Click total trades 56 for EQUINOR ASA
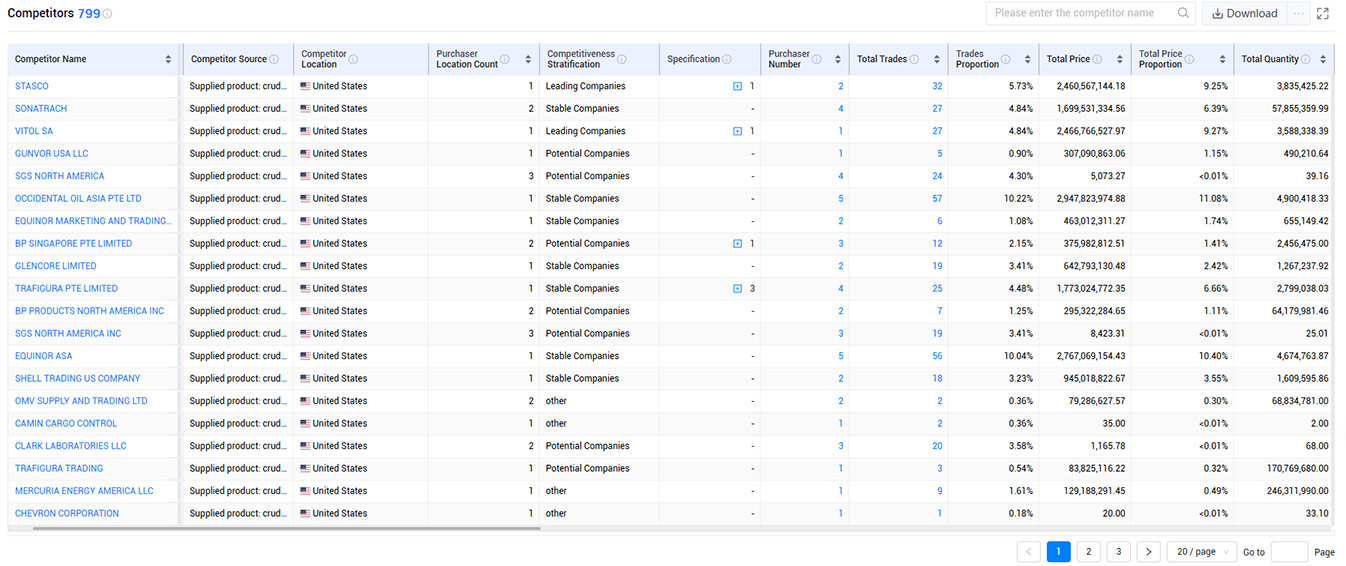This screenshot has height=566, width=1346. coord(937,356)
